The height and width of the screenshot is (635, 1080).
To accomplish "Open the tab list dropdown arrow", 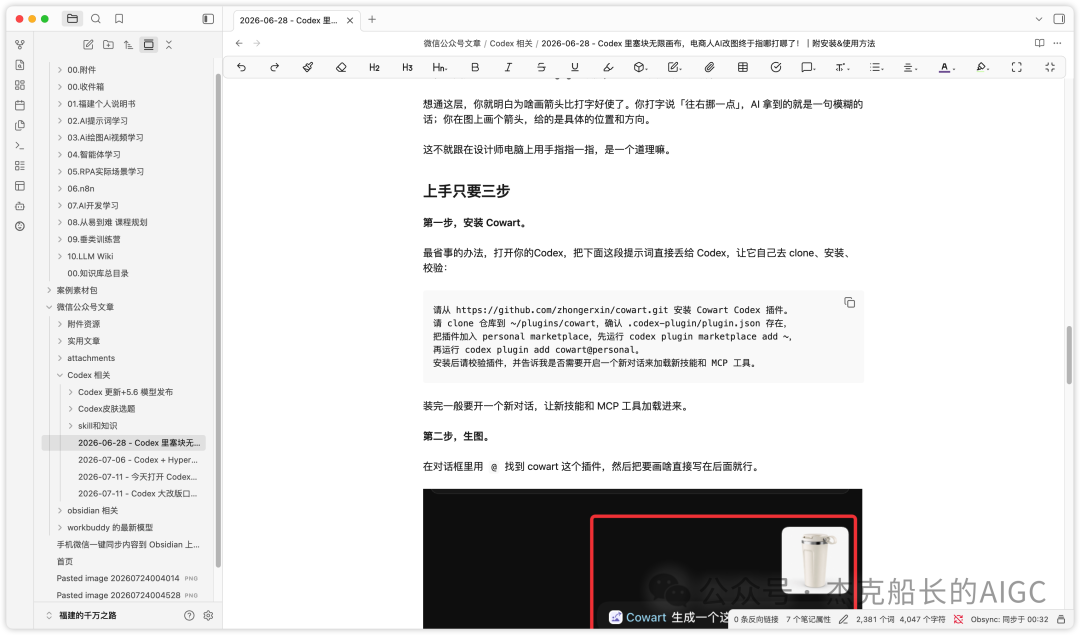I will point(1039,19).
